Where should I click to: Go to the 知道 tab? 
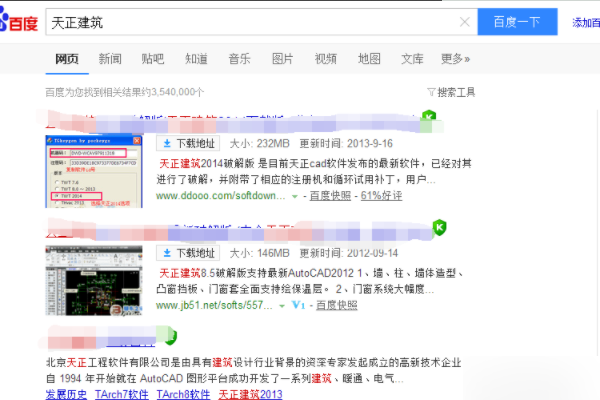[x=196, y=59]
